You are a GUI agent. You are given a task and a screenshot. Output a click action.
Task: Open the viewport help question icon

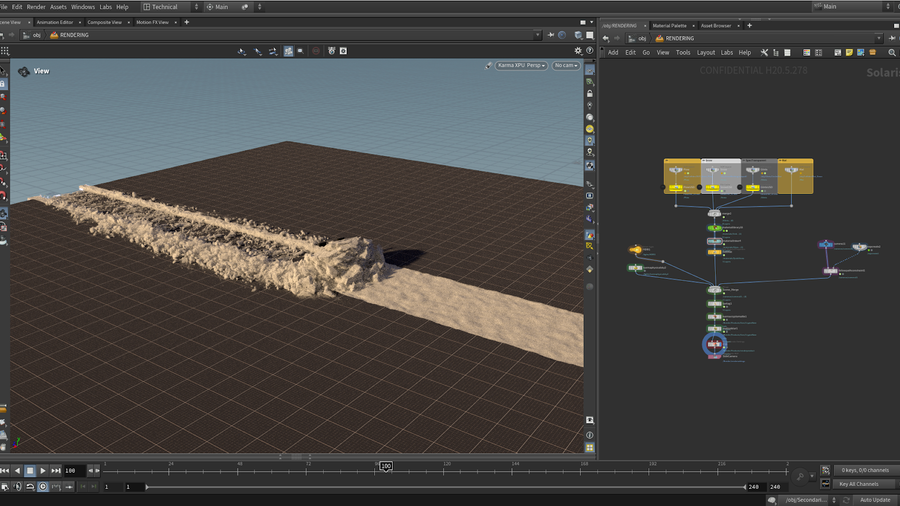click(589, 51)
